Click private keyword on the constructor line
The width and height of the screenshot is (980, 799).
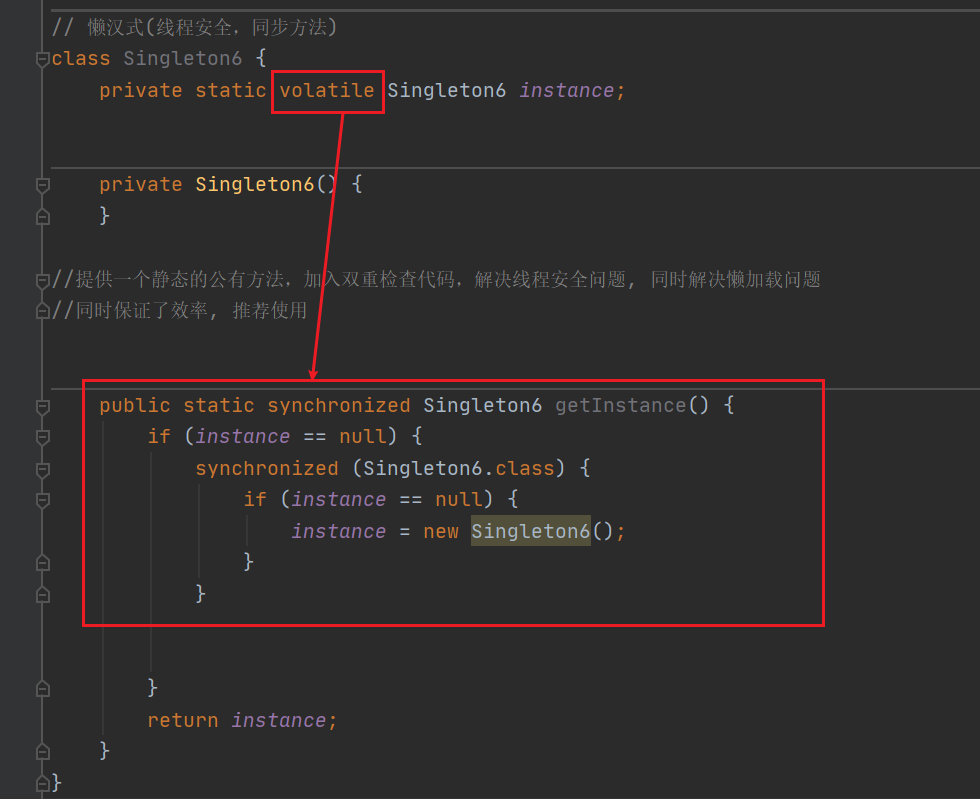[x=141, y=184]
